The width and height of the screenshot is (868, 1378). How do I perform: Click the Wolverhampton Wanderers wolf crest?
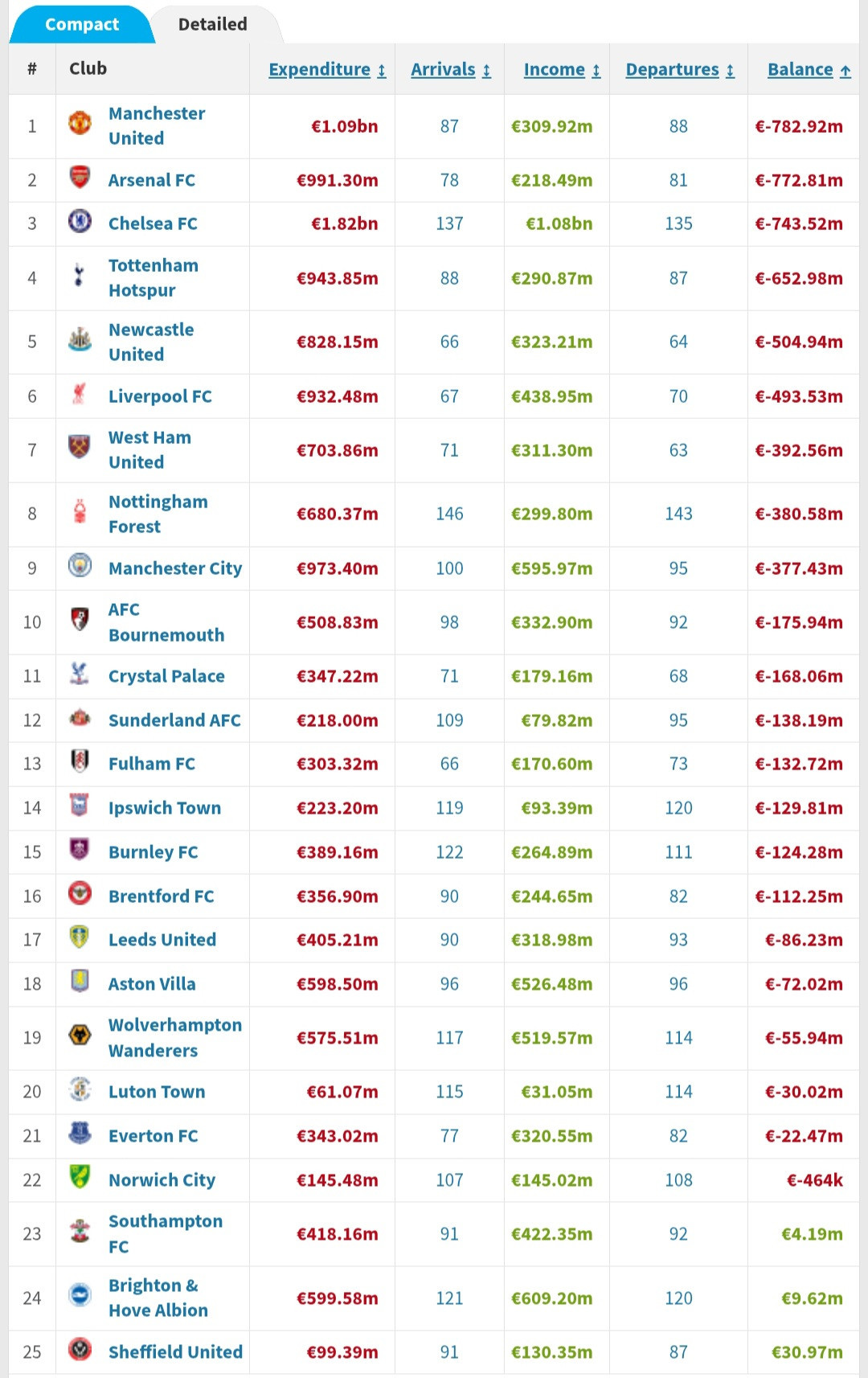pos(80,1036)
